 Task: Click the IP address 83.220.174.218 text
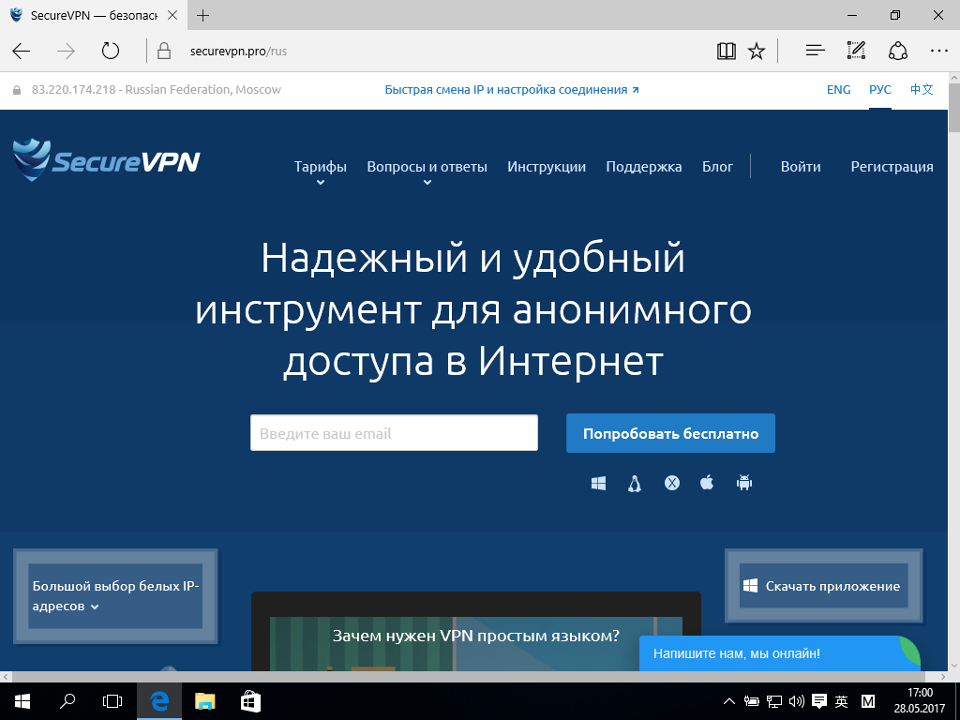[73, 89]
